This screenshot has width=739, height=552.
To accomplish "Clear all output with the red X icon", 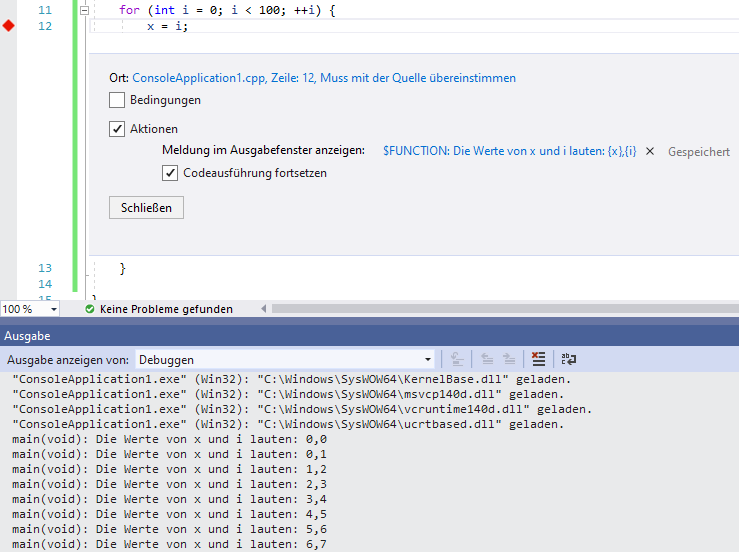I will tap(538, 359).
